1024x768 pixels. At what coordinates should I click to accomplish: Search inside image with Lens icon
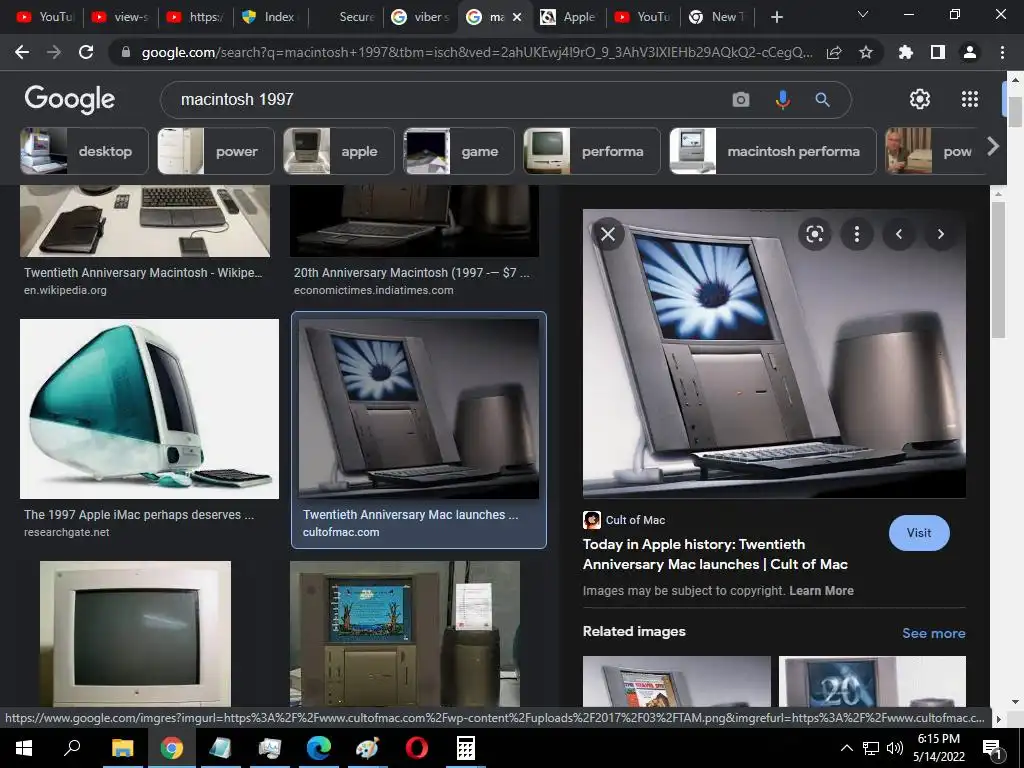814,234
